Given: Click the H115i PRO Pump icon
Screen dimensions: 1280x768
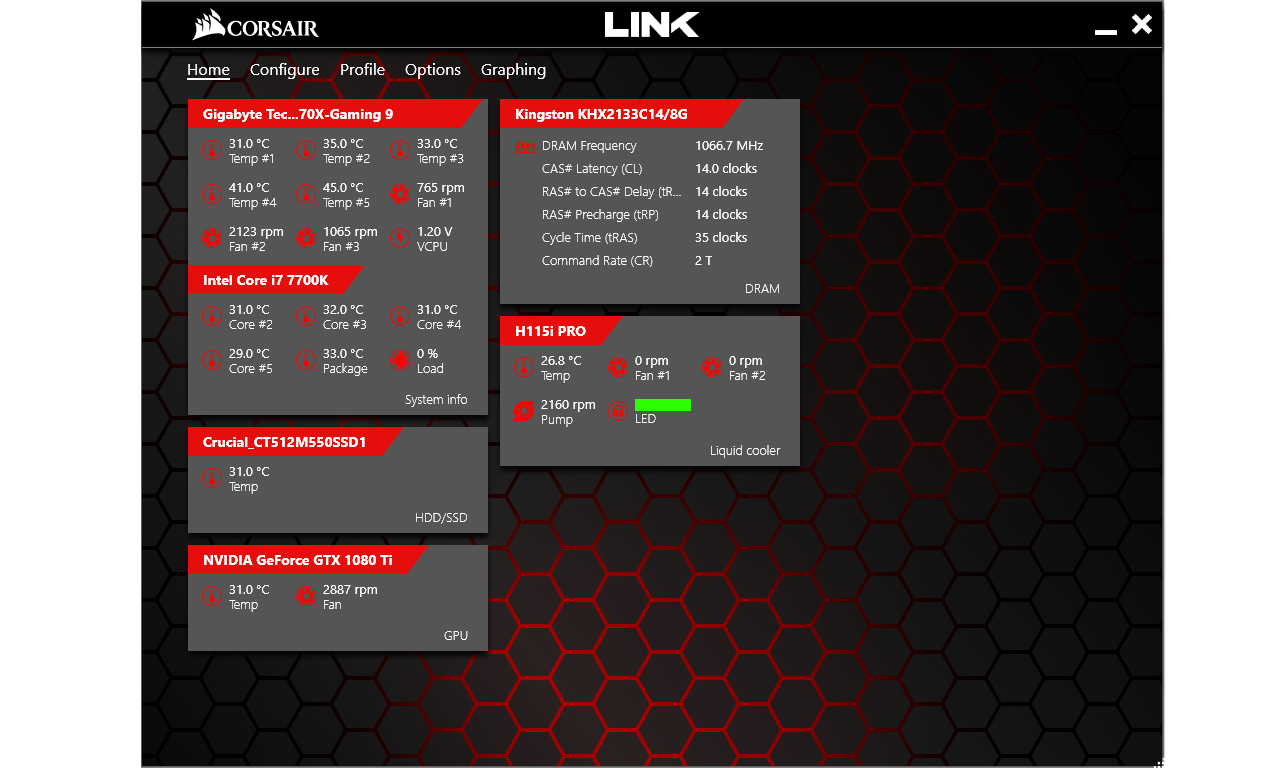Looking at the screenshot, I should click(523, 411).
